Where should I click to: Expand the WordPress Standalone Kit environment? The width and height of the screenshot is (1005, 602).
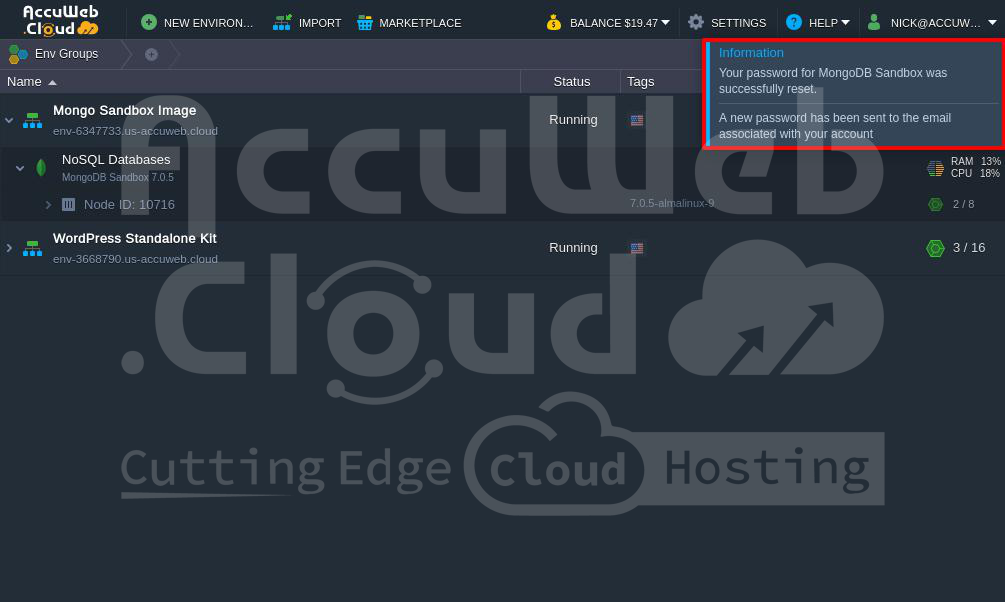(9, 248)
